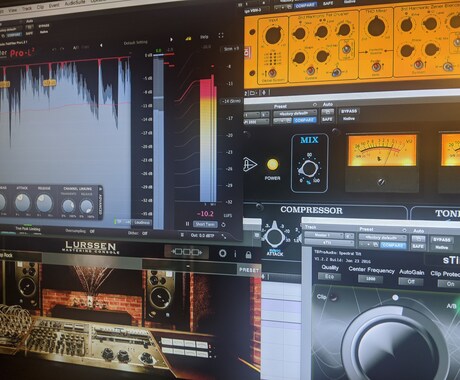Open the Default Setting preset list
The image size is (460, 380).
[x=136, y=43]
